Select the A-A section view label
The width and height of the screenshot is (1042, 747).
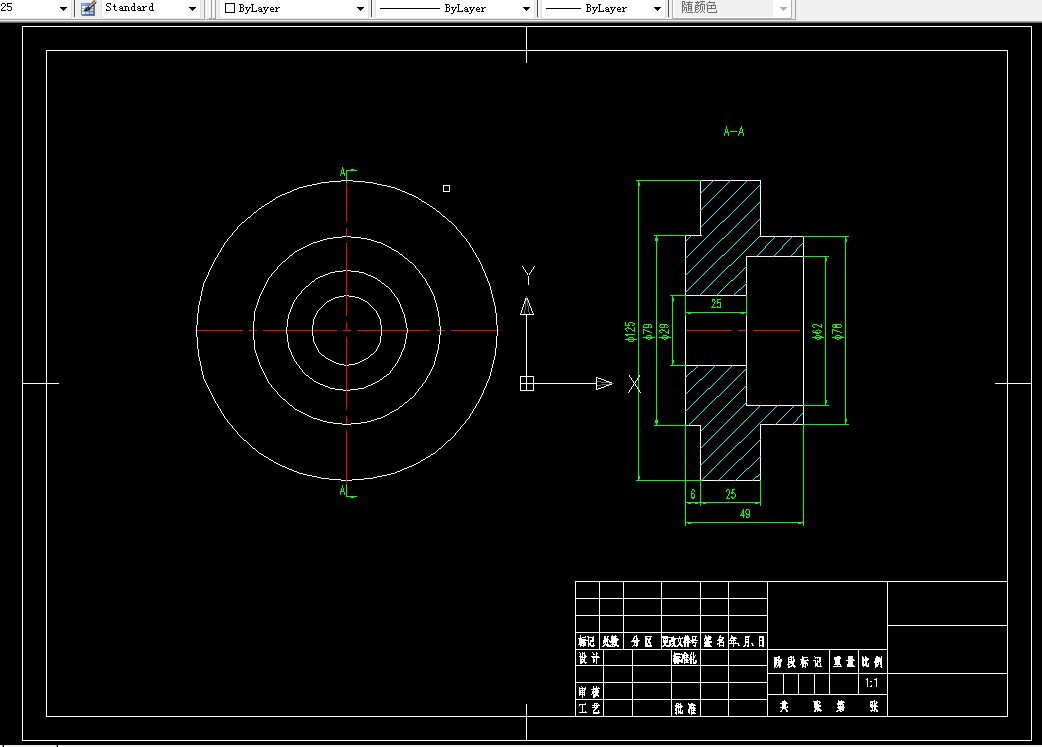click(x=734, y=132)
